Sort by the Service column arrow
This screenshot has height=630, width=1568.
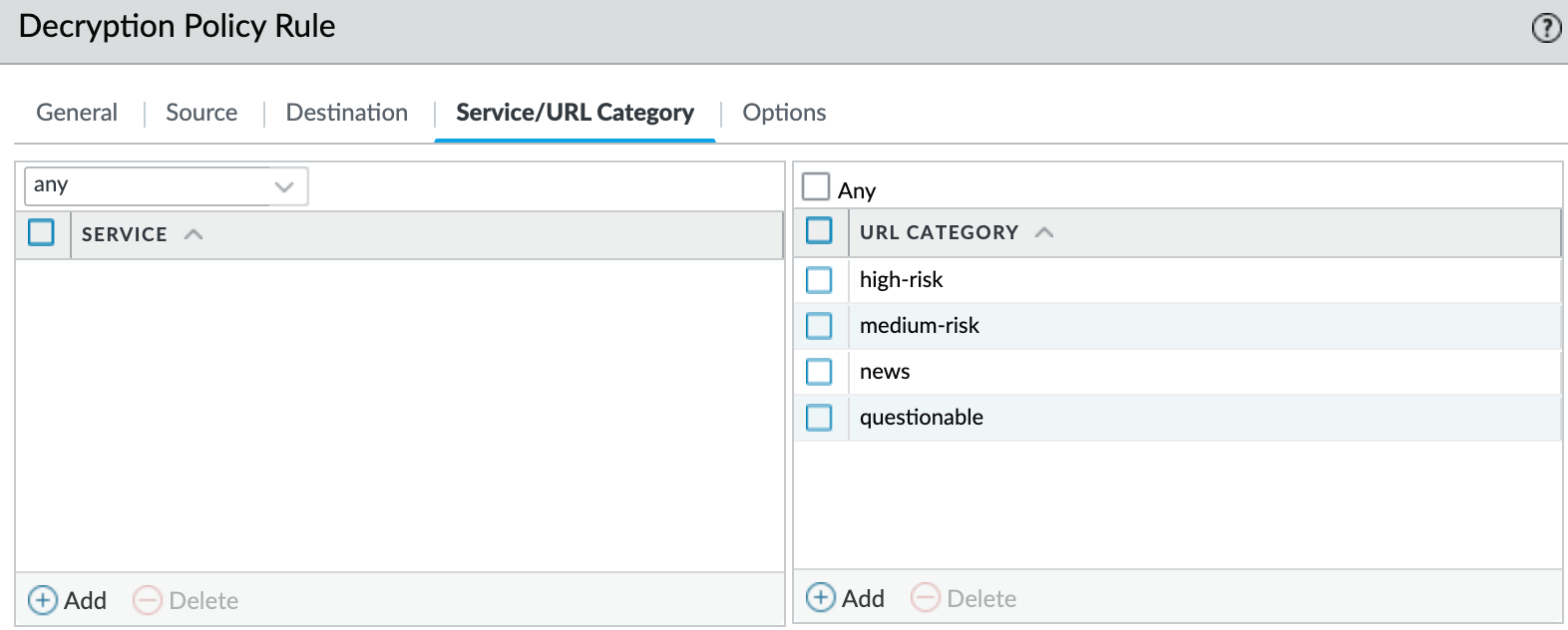pos(194,234)
